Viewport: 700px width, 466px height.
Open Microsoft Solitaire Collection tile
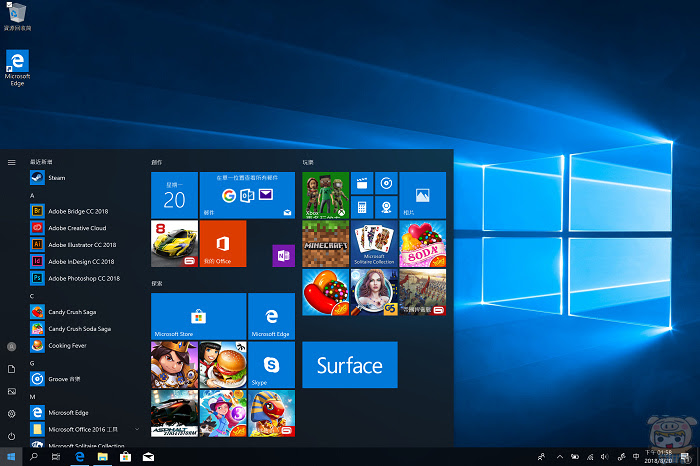(x=374, y=244)
